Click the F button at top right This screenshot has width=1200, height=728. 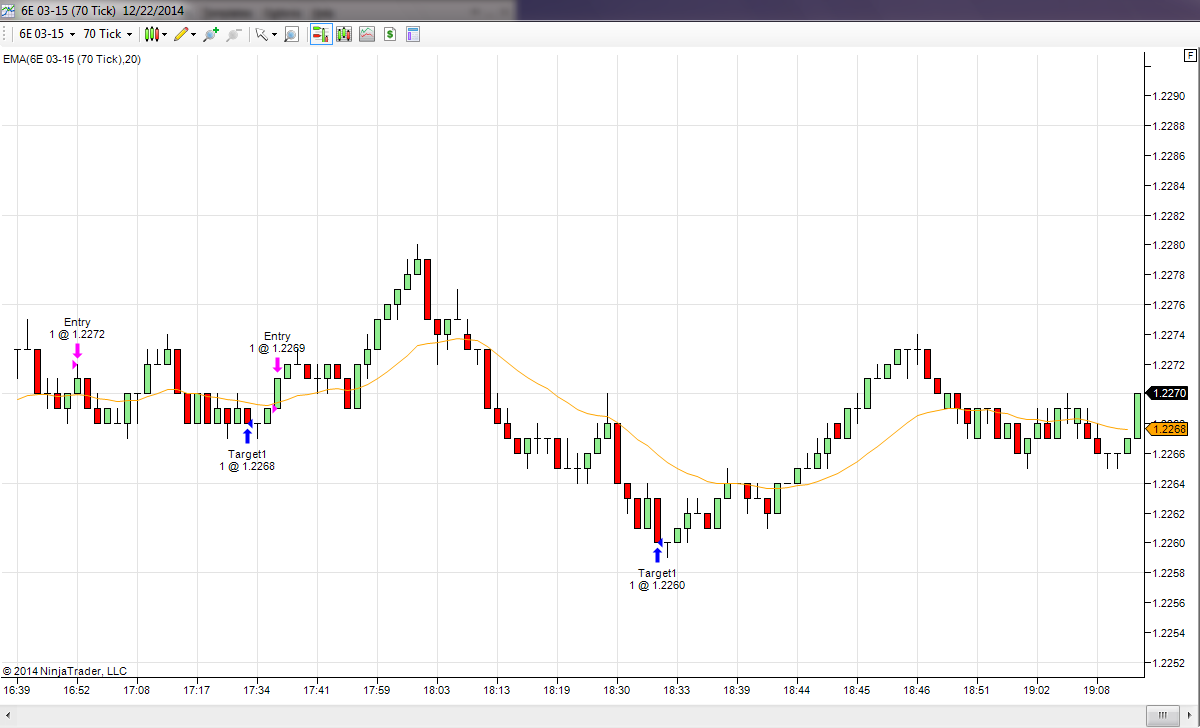[1191, 58]
